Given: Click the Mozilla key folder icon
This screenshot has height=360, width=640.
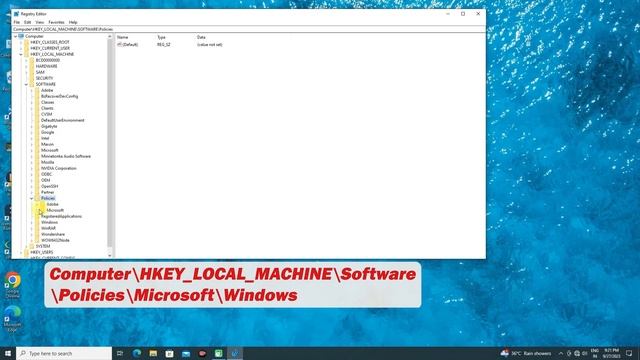Looking at the screenshot, I should (x=37, y=162).
